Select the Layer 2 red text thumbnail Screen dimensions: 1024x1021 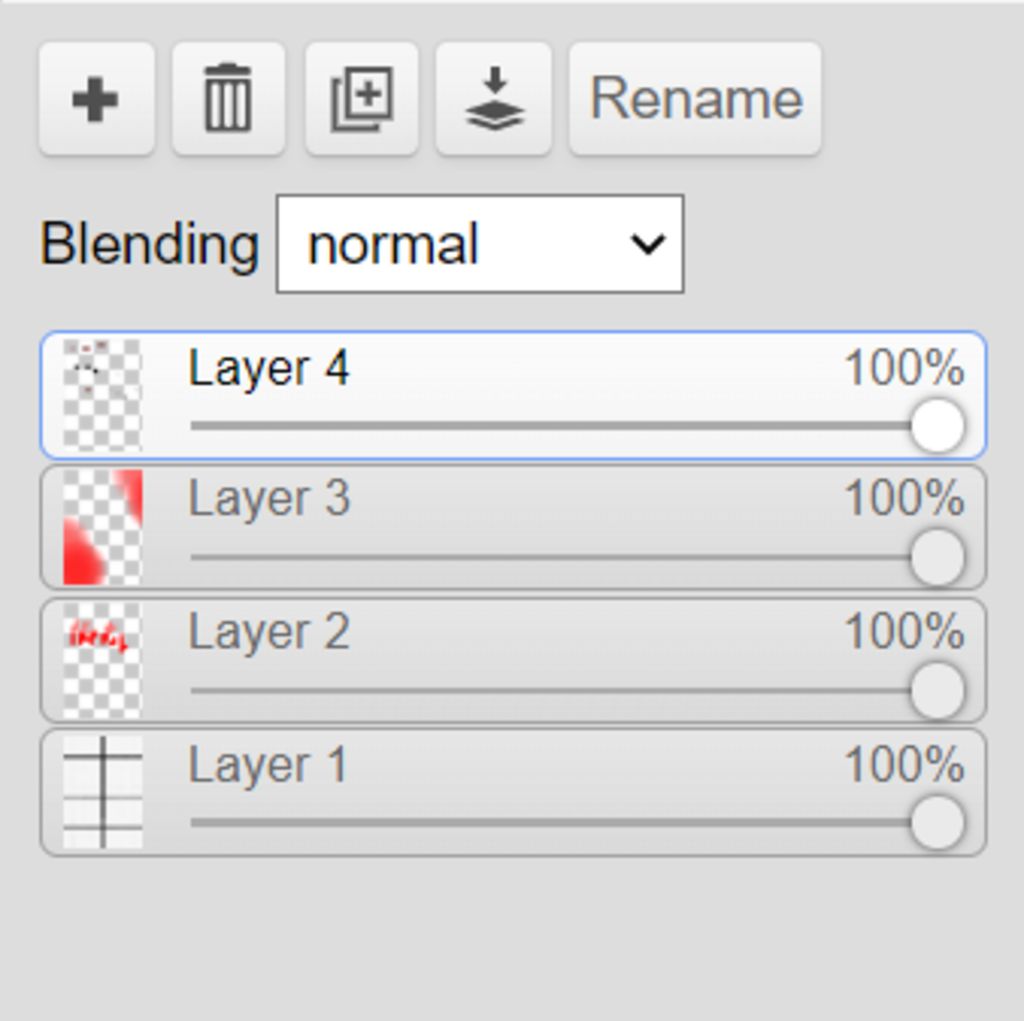coord(103,660)
